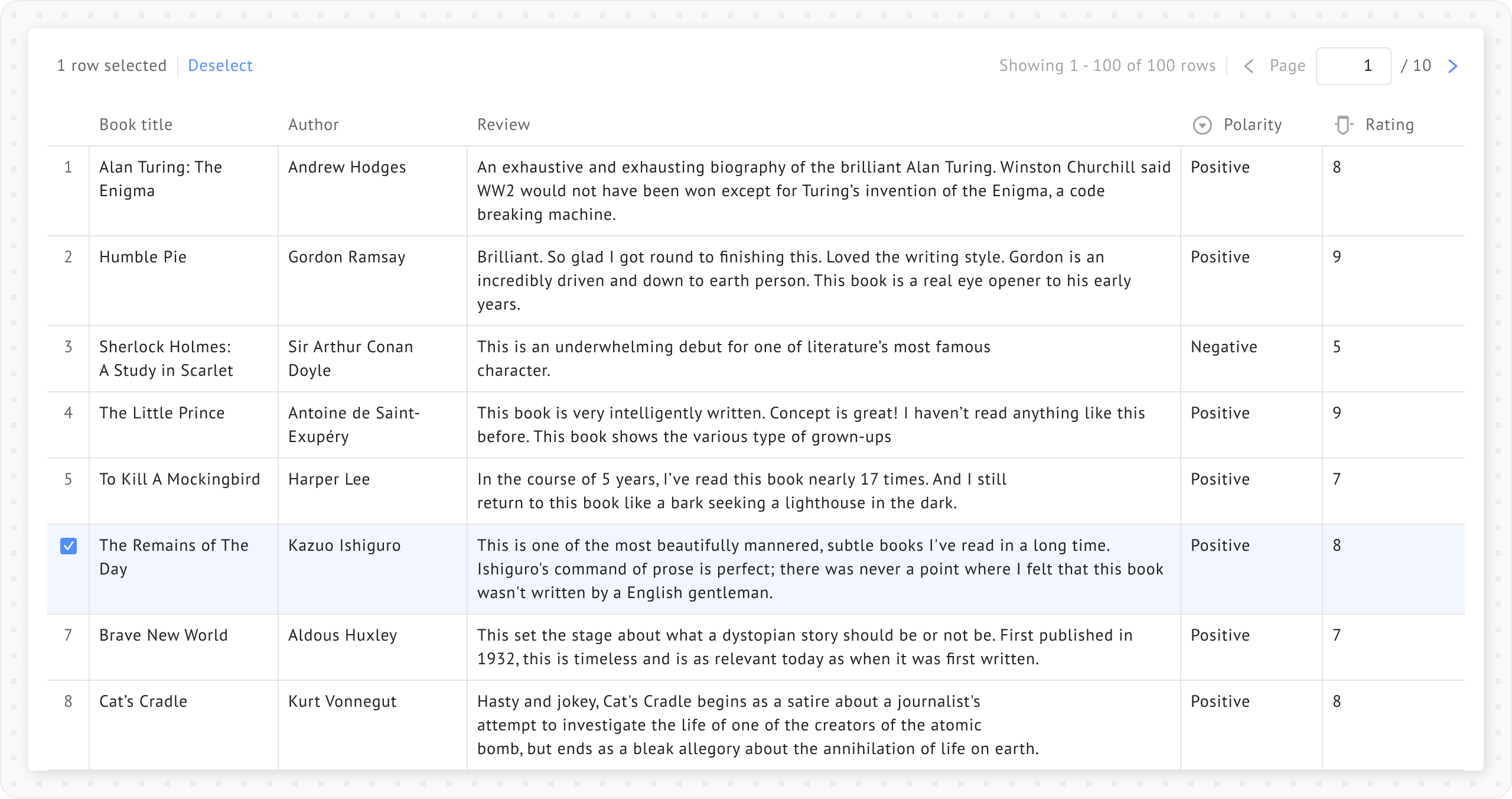Click the Deselect link
Viewport: 1512px width, 799px height.
(220, 66)
